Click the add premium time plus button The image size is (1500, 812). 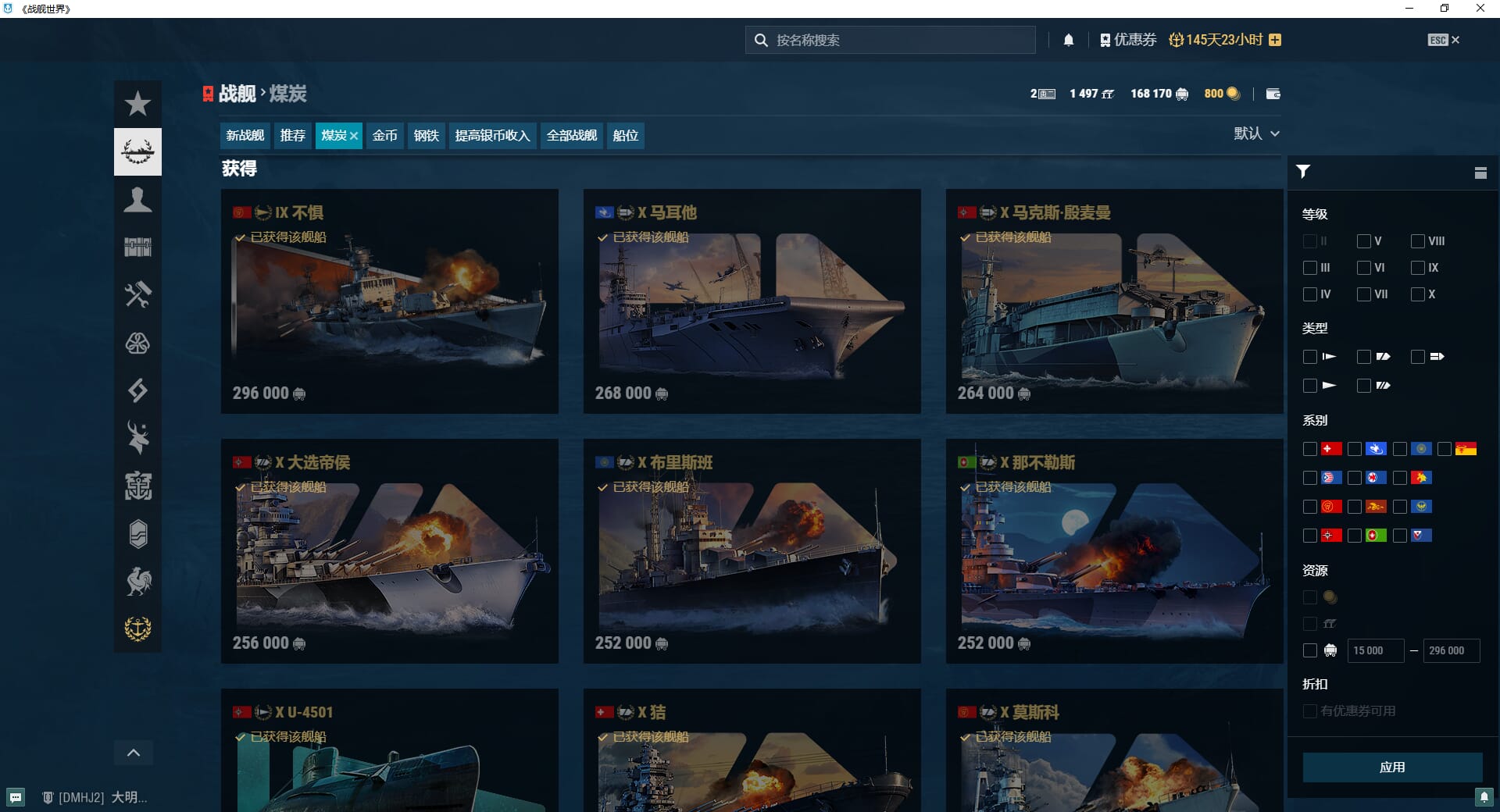(x=1275, y=40)
